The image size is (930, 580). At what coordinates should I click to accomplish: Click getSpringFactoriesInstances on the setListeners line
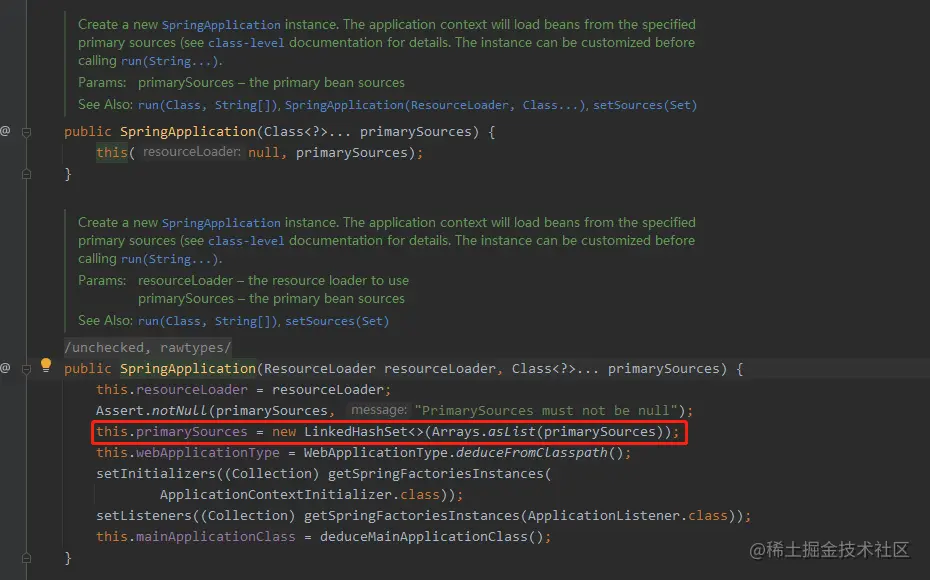click(412, 515)
